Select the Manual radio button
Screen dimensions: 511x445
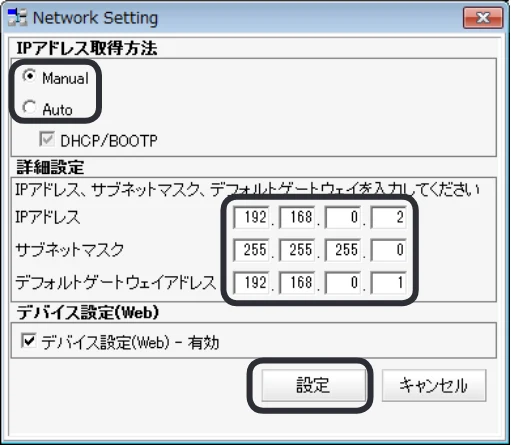tap(29, 77)
